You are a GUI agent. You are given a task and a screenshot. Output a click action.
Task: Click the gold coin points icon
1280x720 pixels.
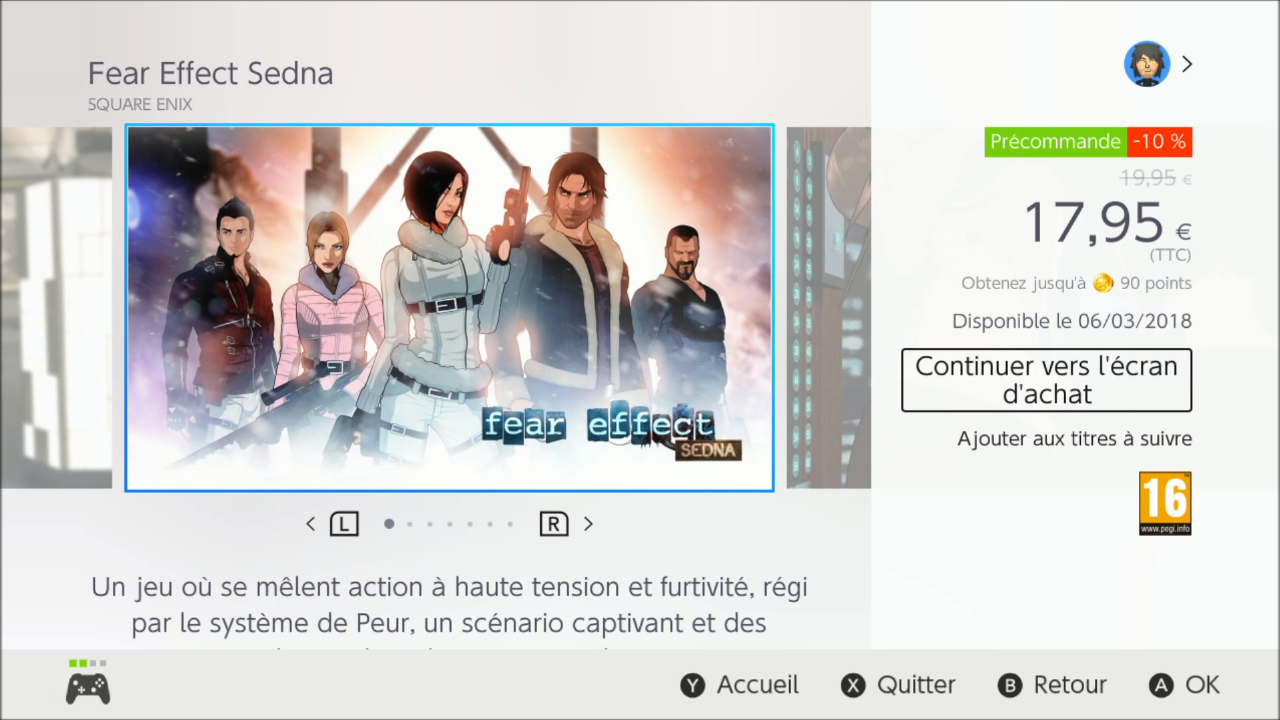point(1103,283)
